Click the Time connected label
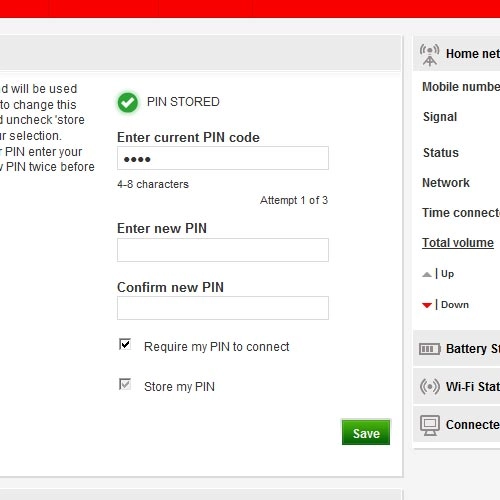500x500 pixels. (x=461, y=213)
